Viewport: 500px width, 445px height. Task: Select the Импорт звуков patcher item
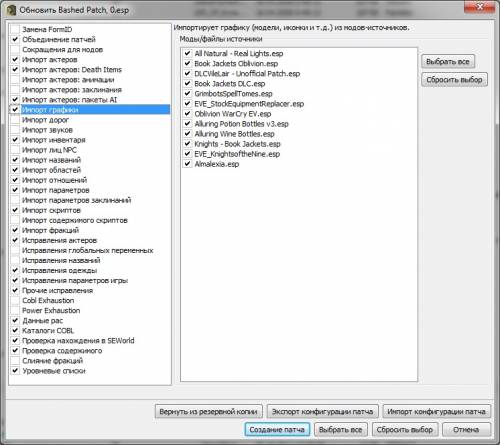coord(47,130)
